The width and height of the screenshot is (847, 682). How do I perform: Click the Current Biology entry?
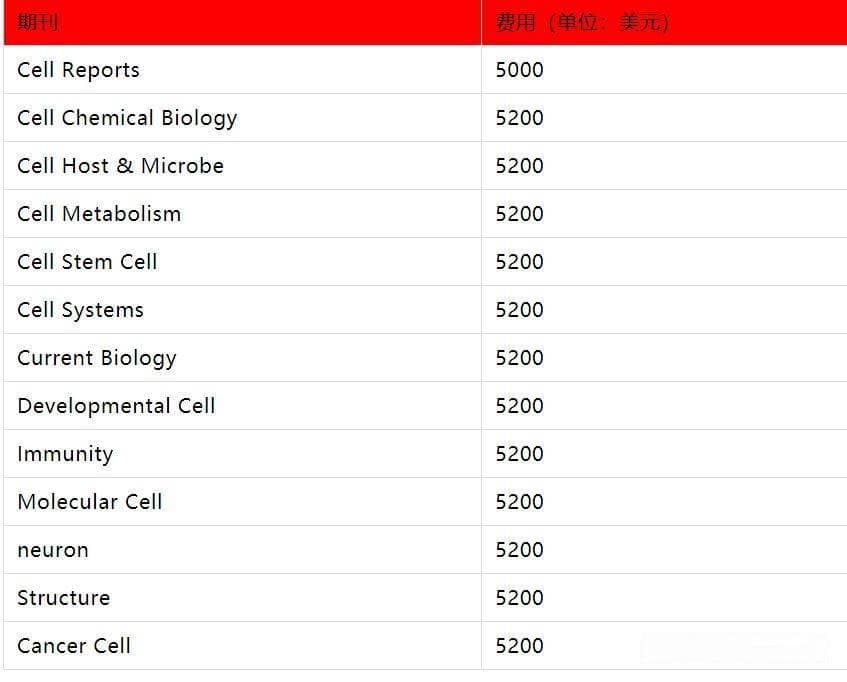(x=97, y=358)
